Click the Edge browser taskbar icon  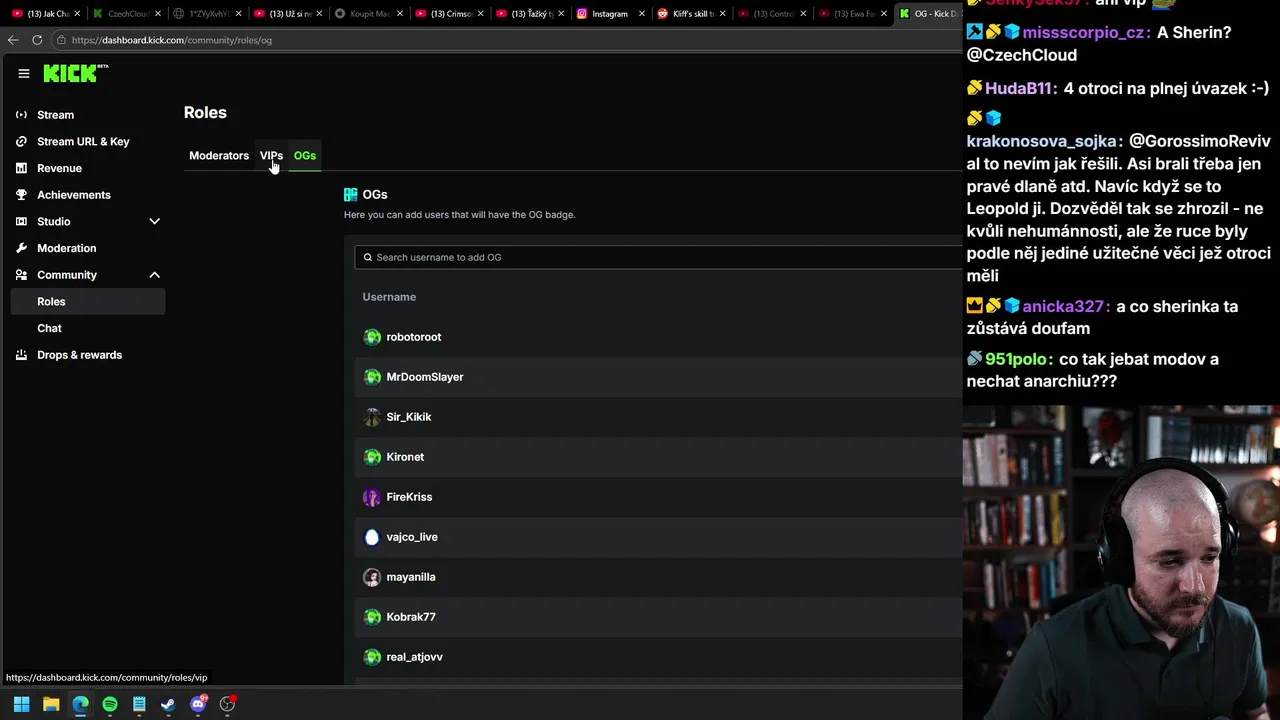(80, 704)
